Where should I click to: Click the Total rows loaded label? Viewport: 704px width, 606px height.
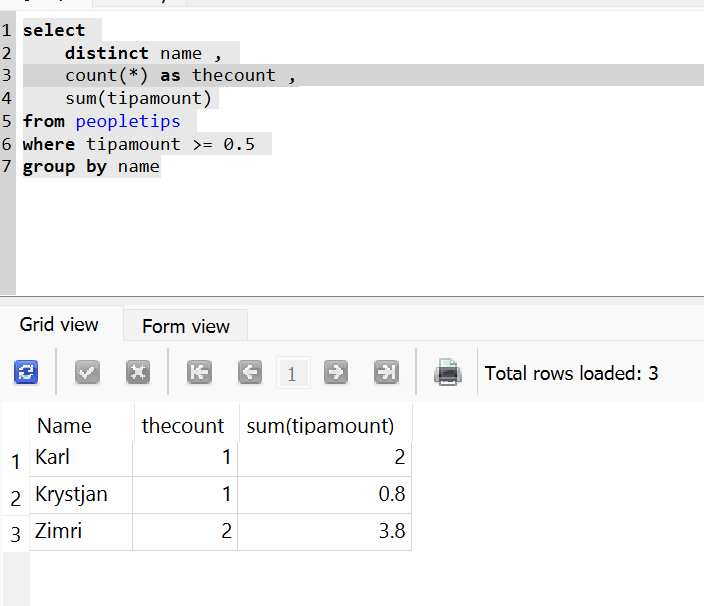tap(571, 373)
